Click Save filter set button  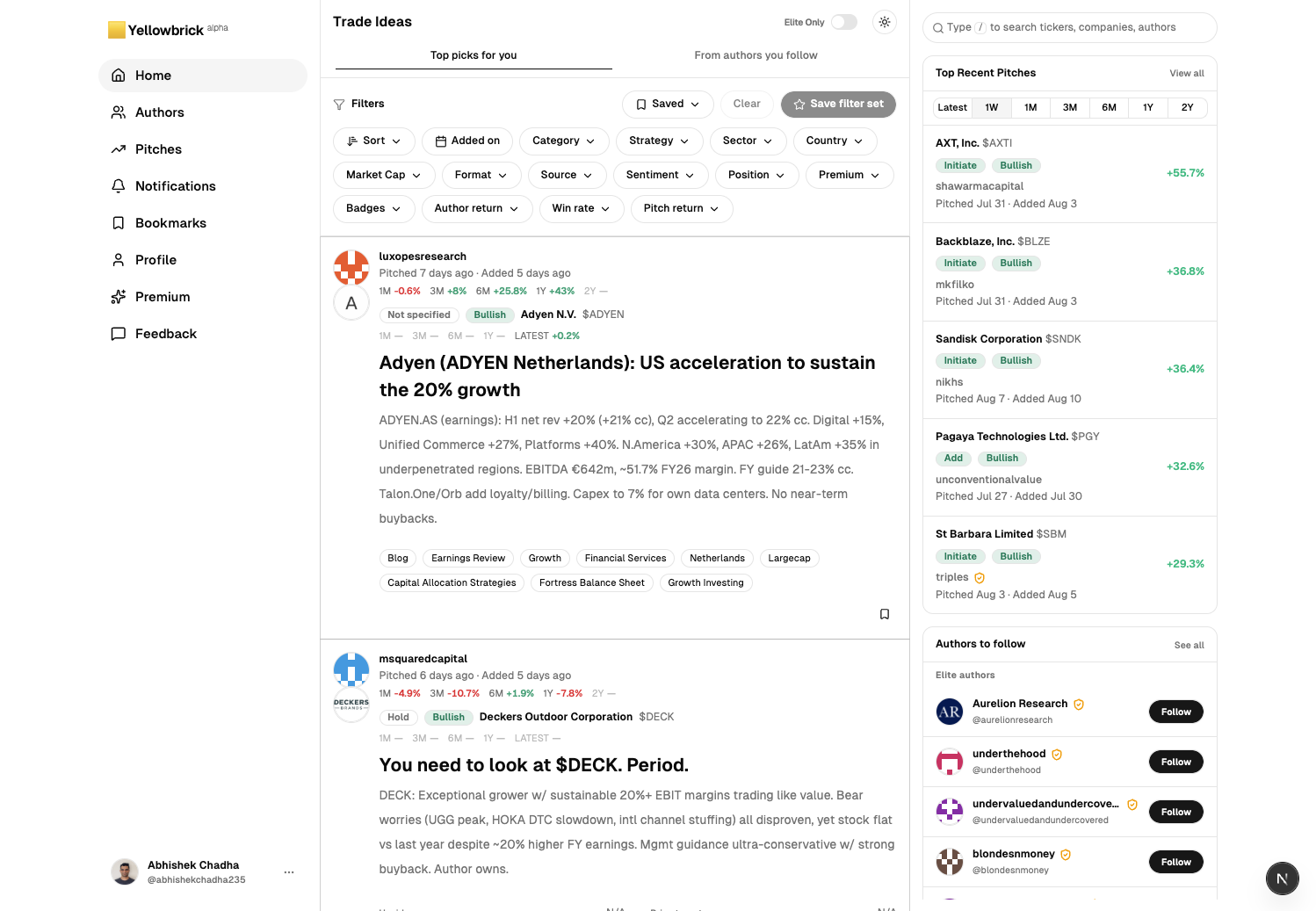coord(838,104)
